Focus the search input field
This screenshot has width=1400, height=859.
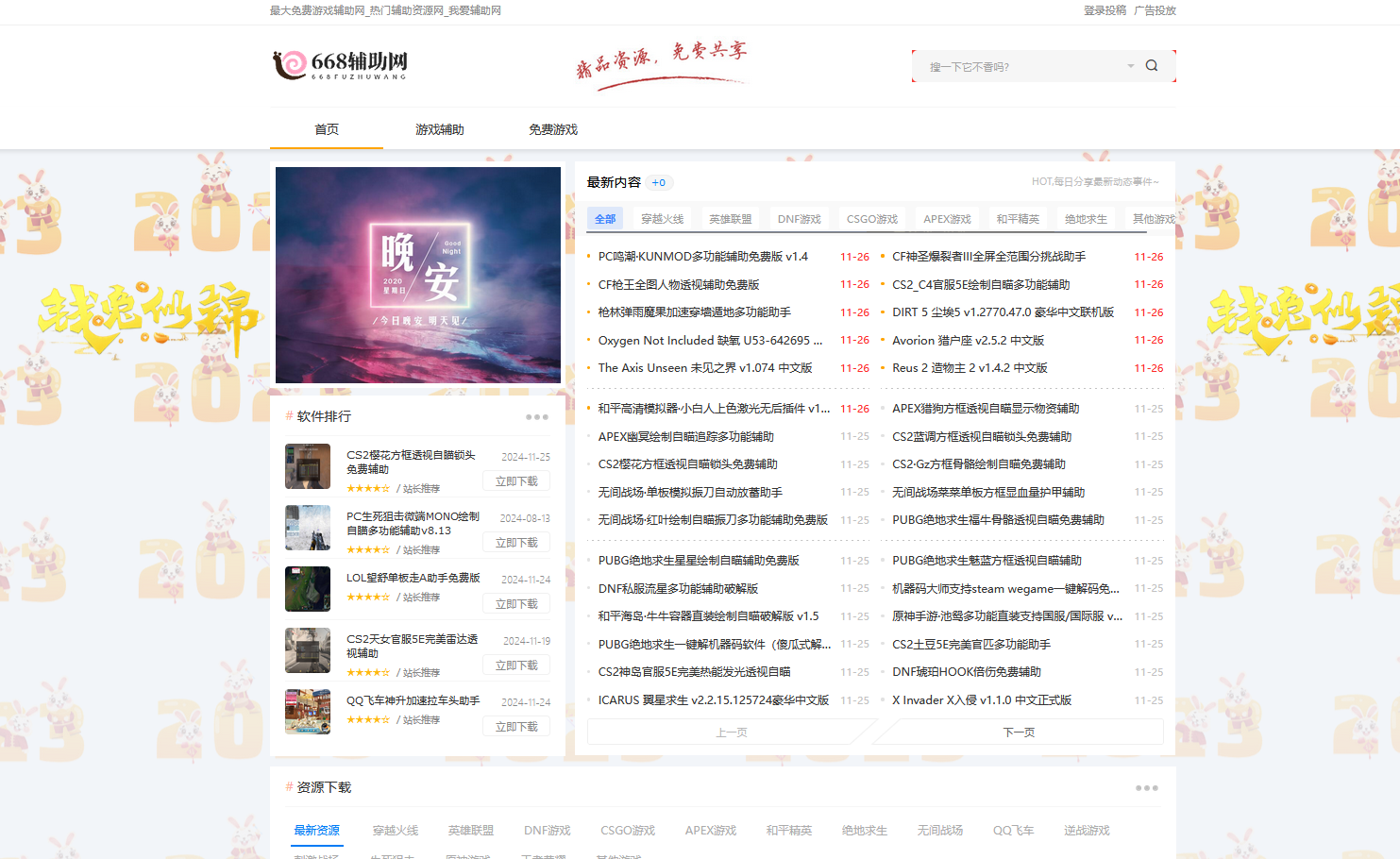pyautogui.click(x=1024, y=66)
